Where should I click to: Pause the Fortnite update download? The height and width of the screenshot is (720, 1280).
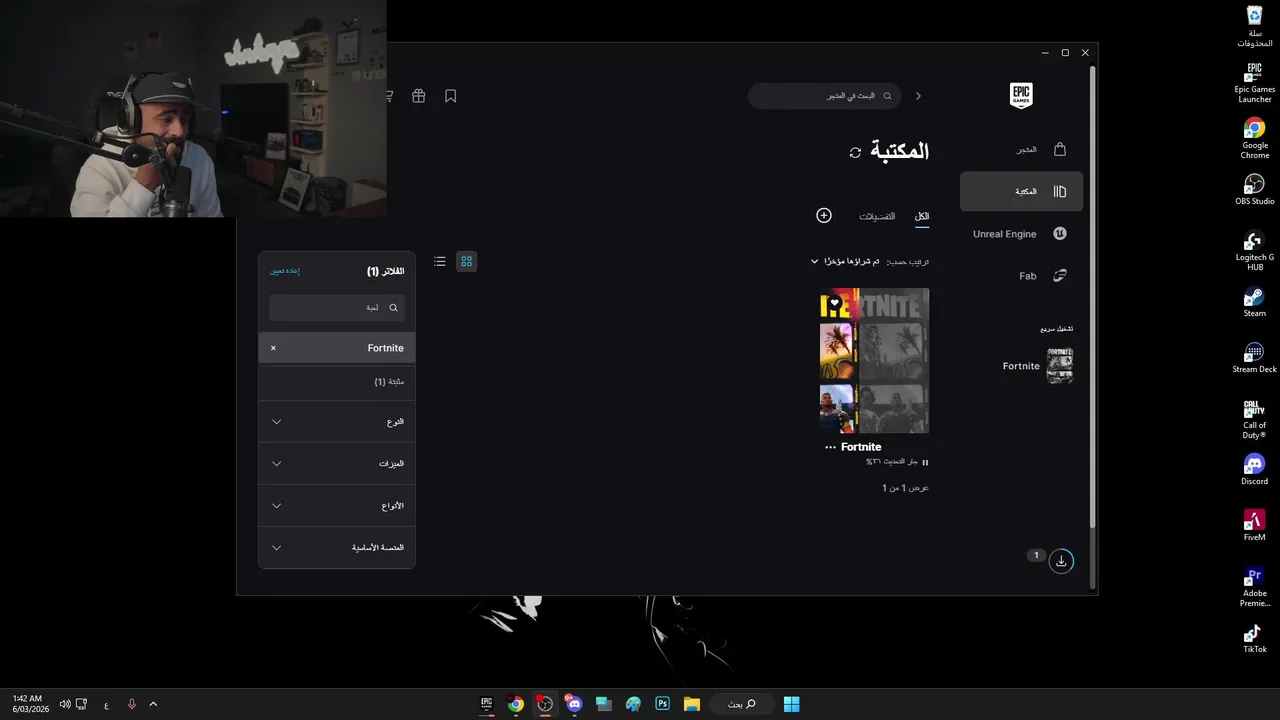point(925,462)
